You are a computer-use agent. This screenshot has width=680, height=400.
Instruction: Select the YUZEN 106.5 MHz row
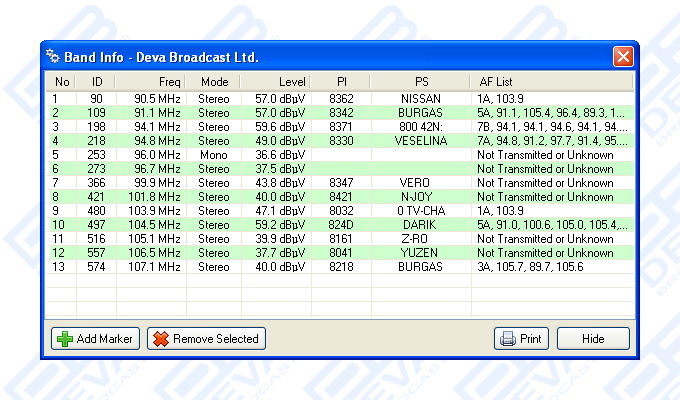pos(340,254)
